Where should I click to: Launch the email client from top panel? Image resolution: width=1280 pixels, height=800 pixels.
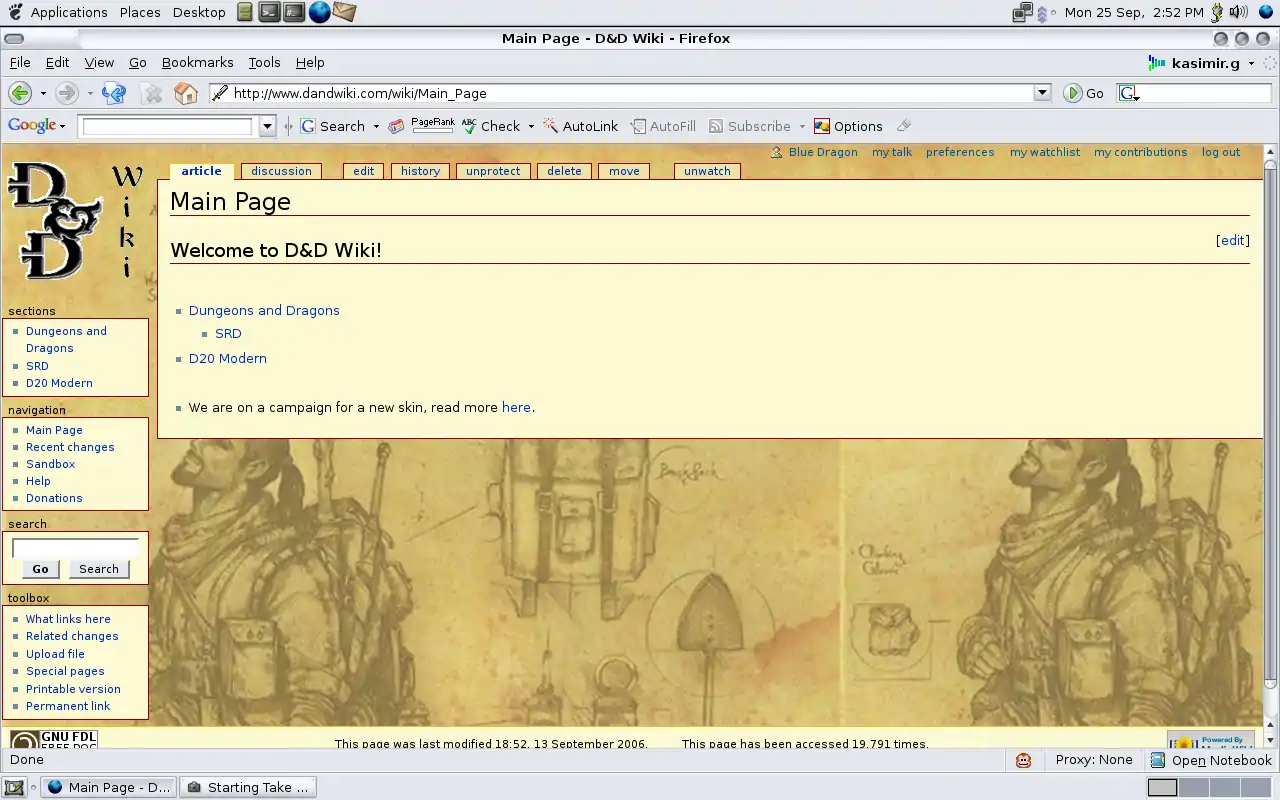click(x=344, y=12)
